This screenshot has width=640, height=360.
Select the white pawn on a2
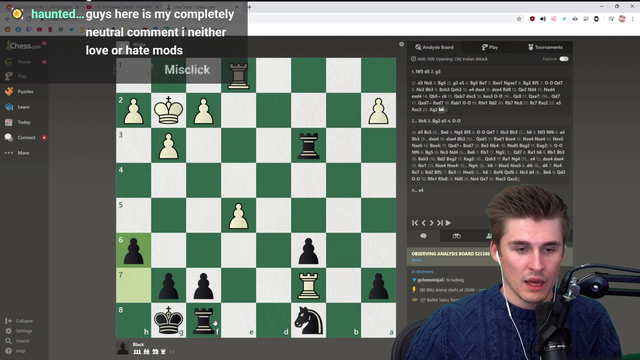click(378, 110)
